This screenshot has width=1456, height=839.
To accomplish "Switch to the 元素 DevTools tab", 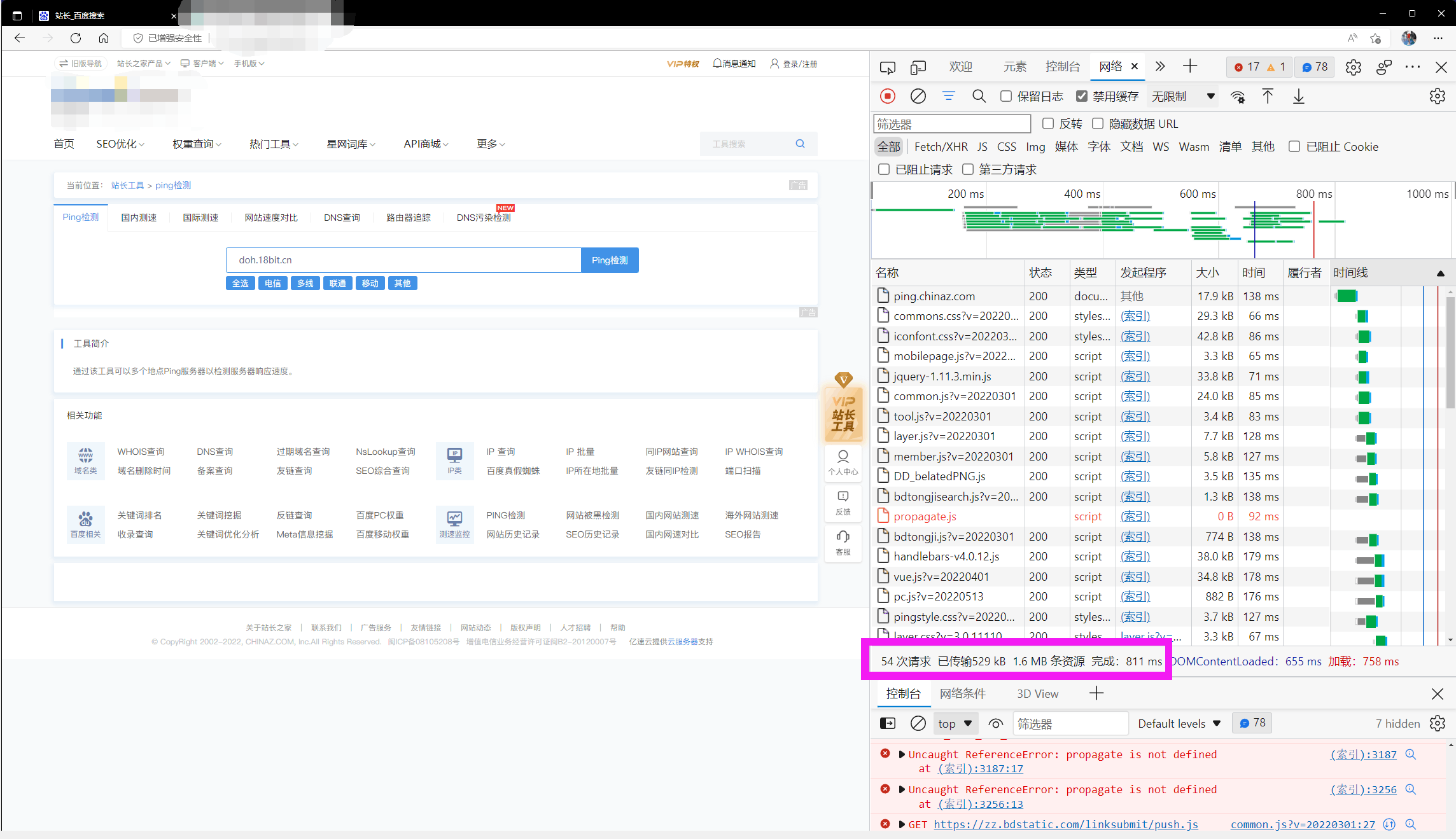I will (x=1014, y=67).
